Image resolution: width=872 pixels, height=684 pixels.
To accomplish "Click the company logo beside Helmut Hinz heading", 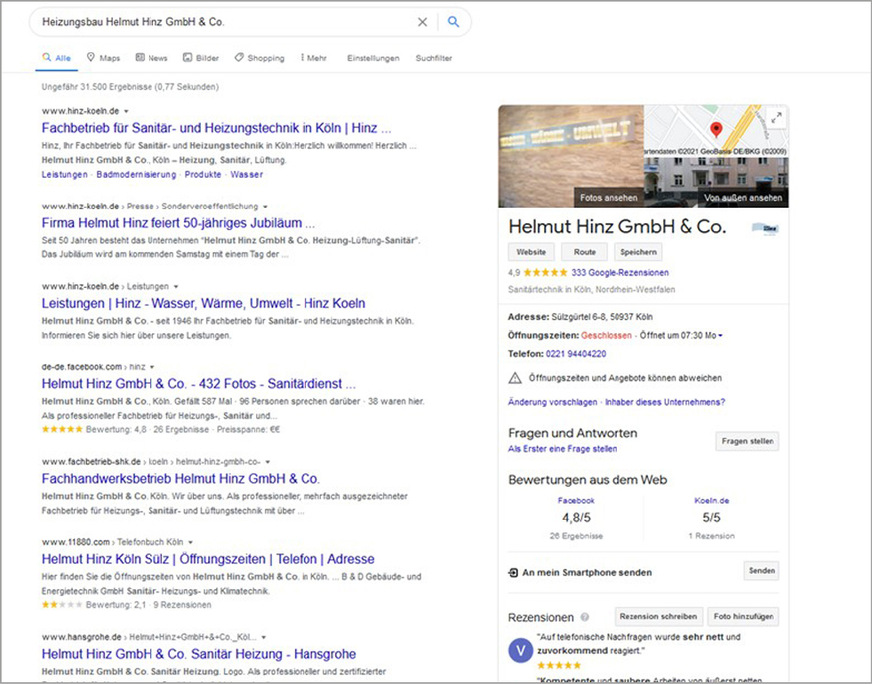I will tap(765, 228).
